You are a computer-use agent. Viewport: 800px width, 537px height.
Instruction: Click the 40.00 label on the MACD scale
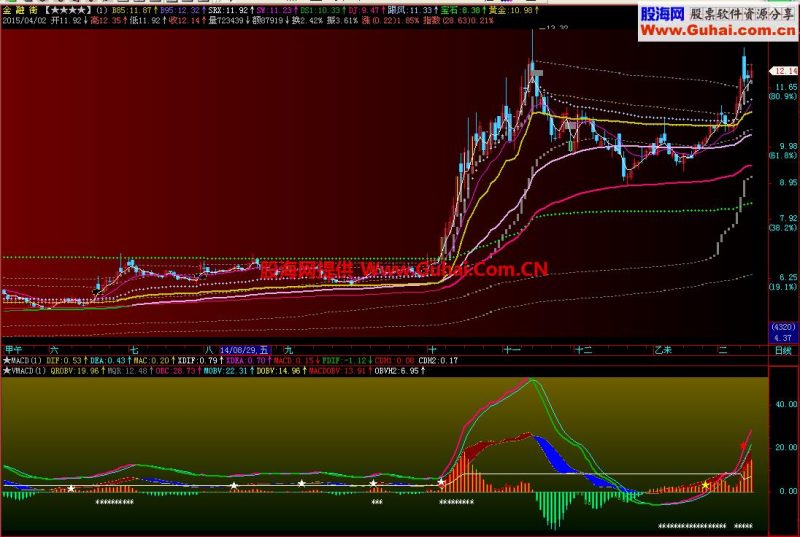[x=786, y=404]
